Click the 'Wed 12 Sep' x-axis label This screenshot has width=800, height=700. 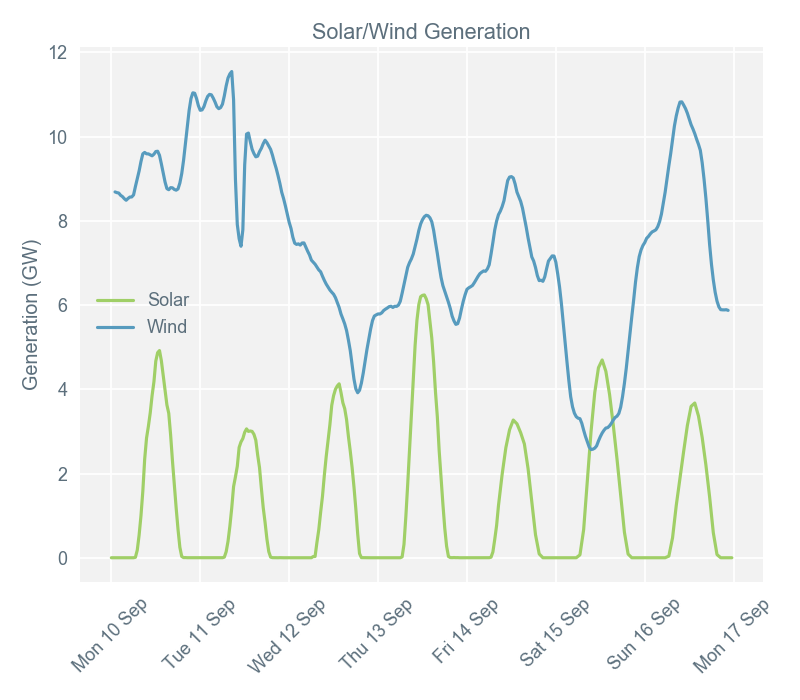pyautogui.click(x=287, y=635)
